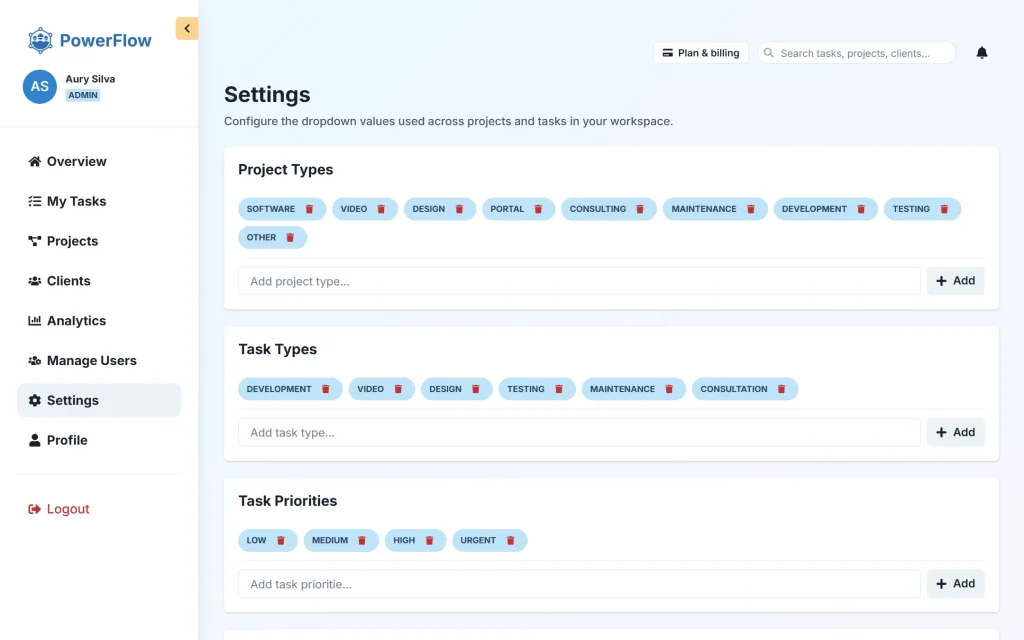The height and width of the screenshot is (640, 1024).
Task: Remove the TESTING task type
Action: 559,389
